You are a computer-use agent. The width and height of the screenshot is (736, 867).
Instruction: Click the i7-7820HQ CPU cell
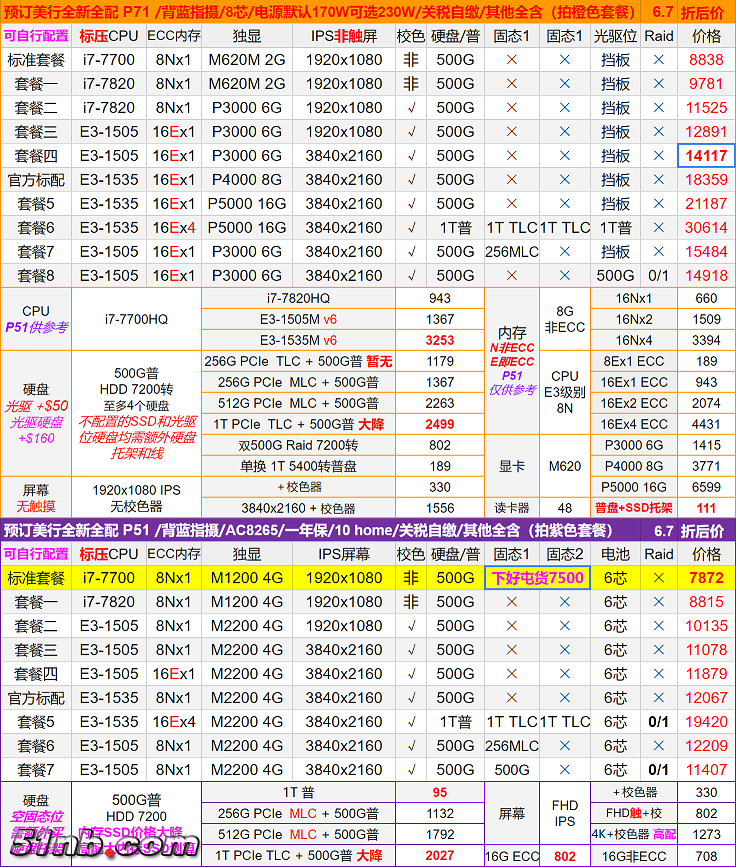click(299, 298)
